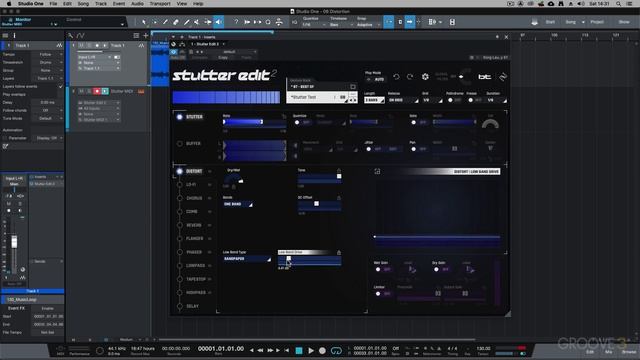The image size is (640, 360).
Task: Click the Stop button in the transport
Action: click(x=299, y=350)
